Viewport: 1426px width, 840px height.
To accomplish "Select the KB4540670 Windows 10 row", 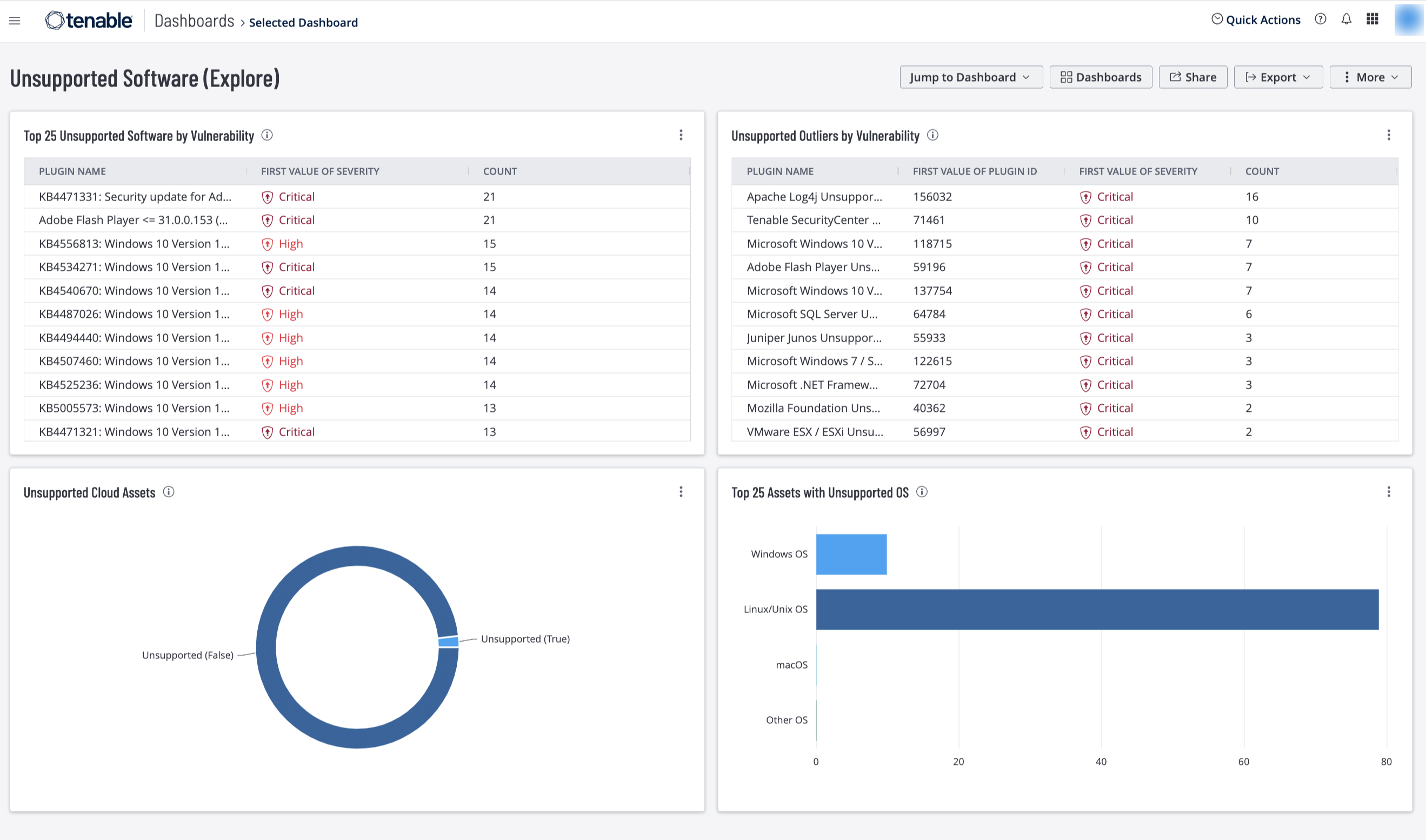I will (357, 291).
